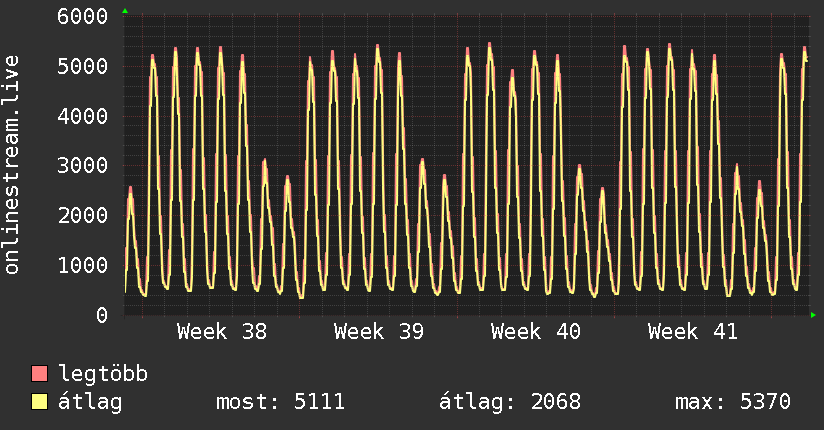
Task: Select the átlag legend label next to yellow swatch
Action: [91, 402]
